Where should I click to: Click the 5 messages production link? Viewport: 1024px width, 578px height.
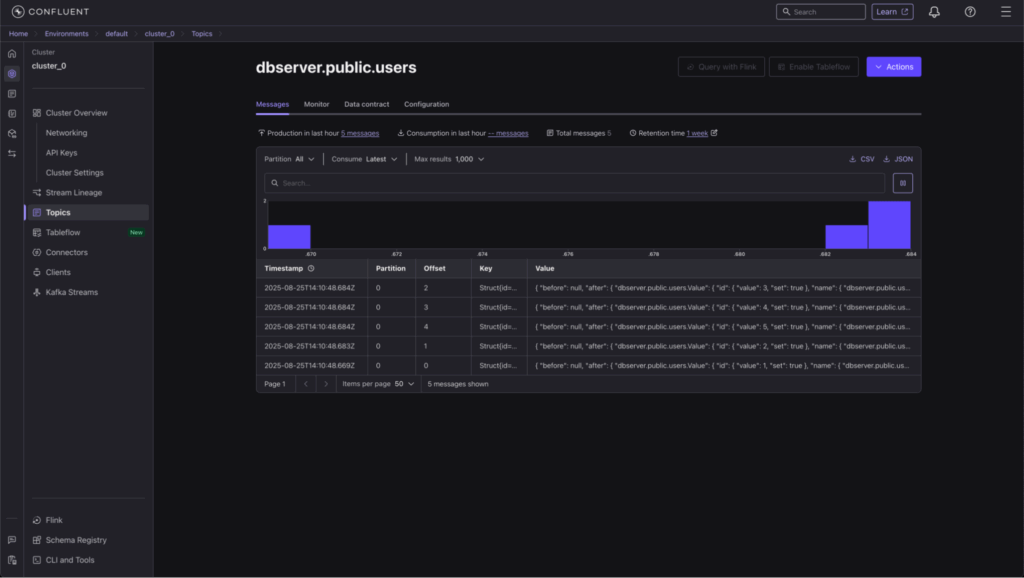tap(360, 133)
